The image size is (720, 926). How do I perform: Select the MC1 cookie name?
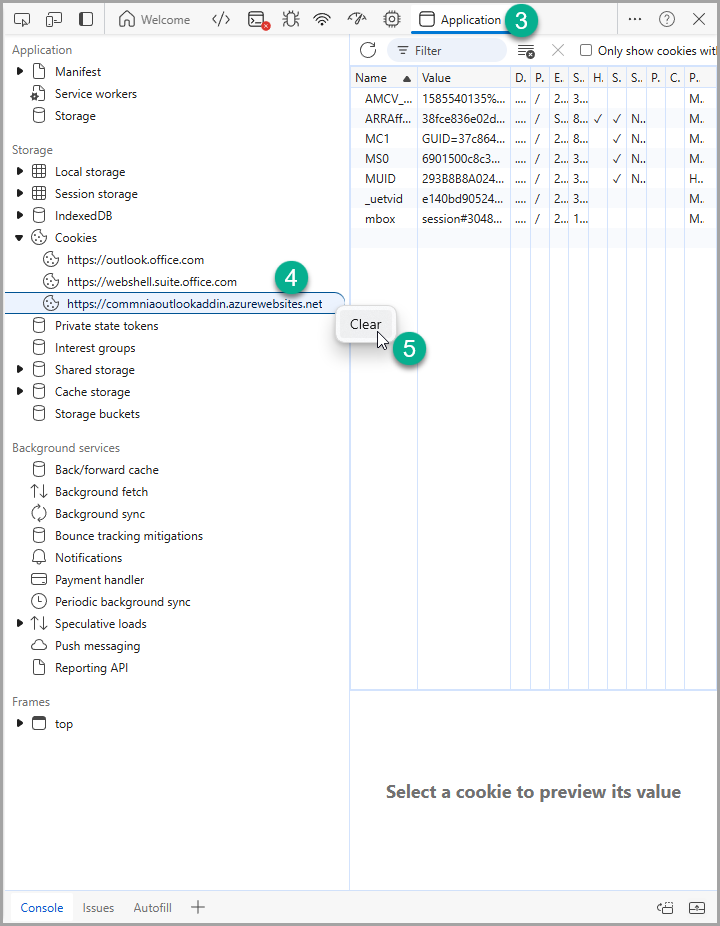[x=377, y=139]
